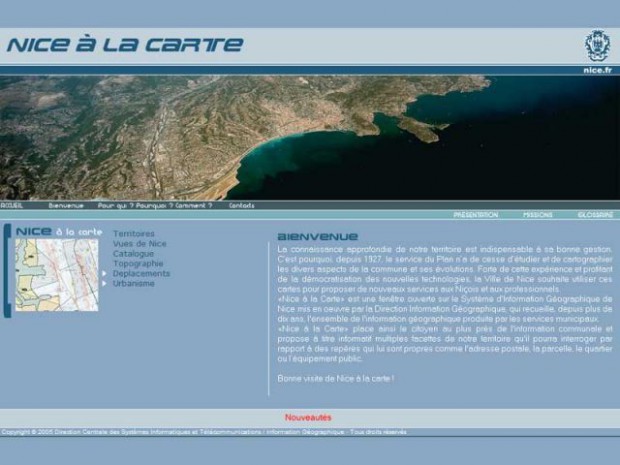Click the Bienvenue heading
Viewport: 620px width, 465px height.
point(318,236)
